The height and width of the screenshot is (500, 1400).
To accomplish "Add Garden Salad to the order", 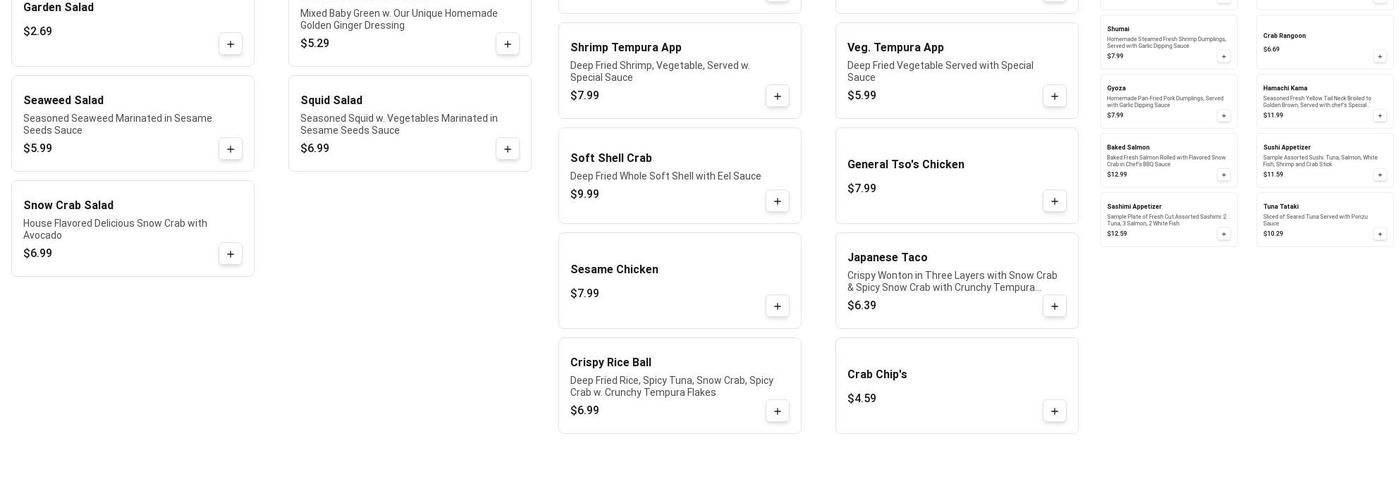I will tap(230, 44).
